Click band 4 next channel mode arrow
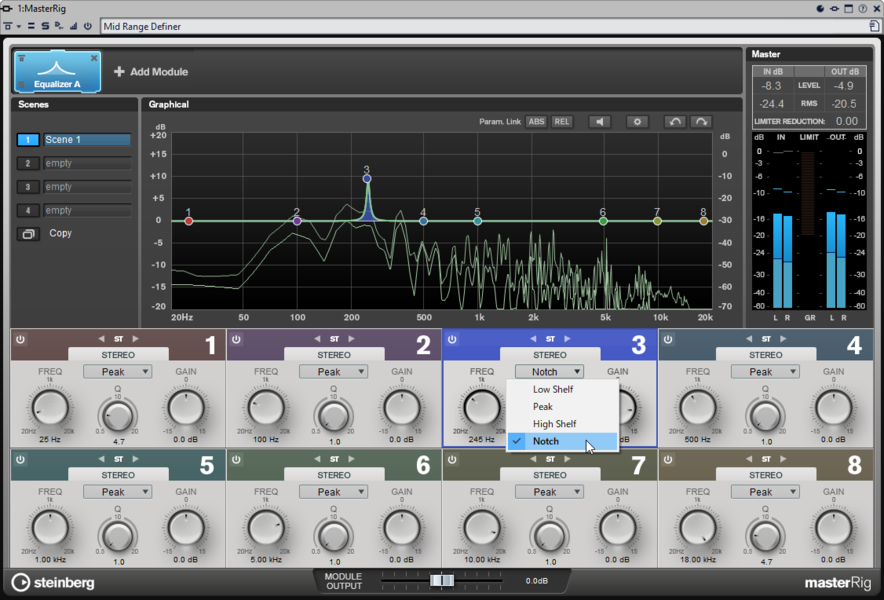This screenshot has width=884, height=600. [783, 339]
